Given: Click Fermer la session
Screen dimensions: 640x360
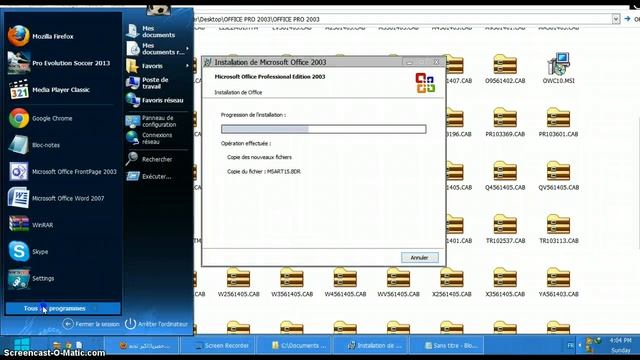Looking at the screenshot, I should coord(91,324).
